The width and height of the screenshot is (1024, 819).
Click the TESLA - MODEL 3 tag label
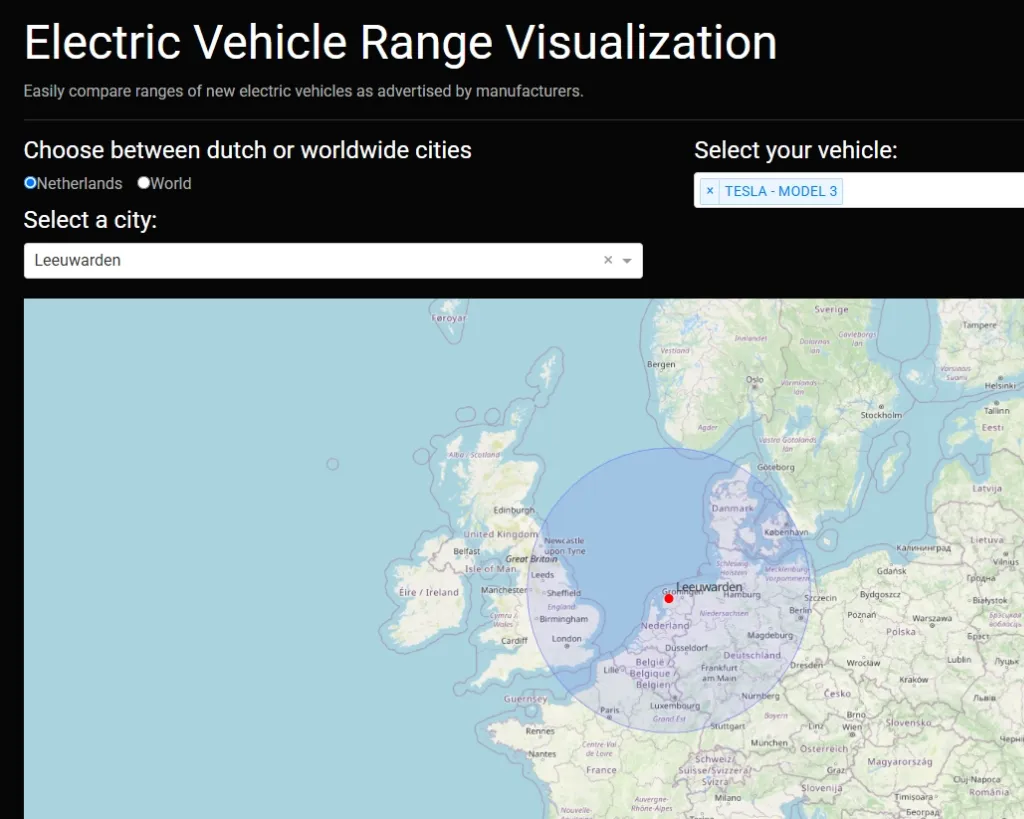coord(780,191)
